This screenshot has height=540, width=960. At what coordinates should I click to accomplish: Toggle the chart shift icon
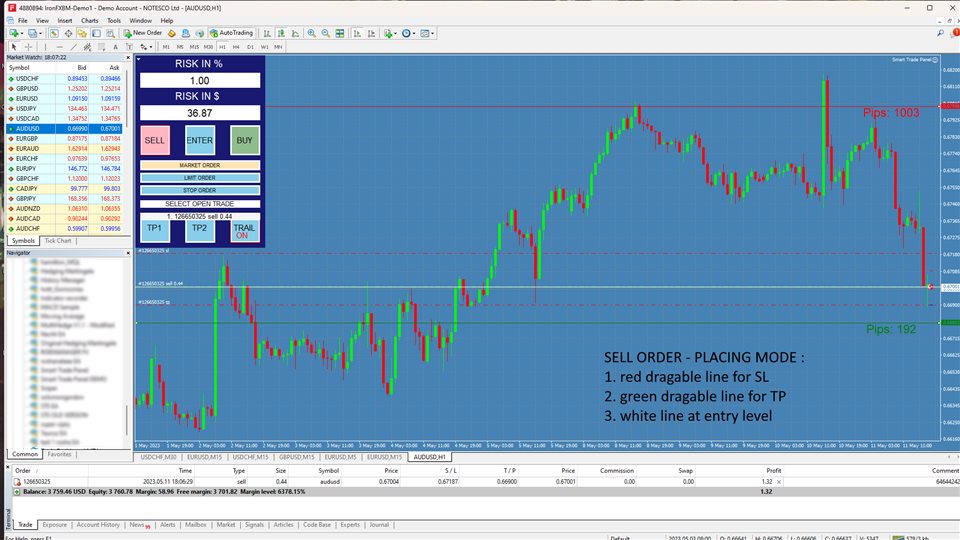(x=372, y=33)
